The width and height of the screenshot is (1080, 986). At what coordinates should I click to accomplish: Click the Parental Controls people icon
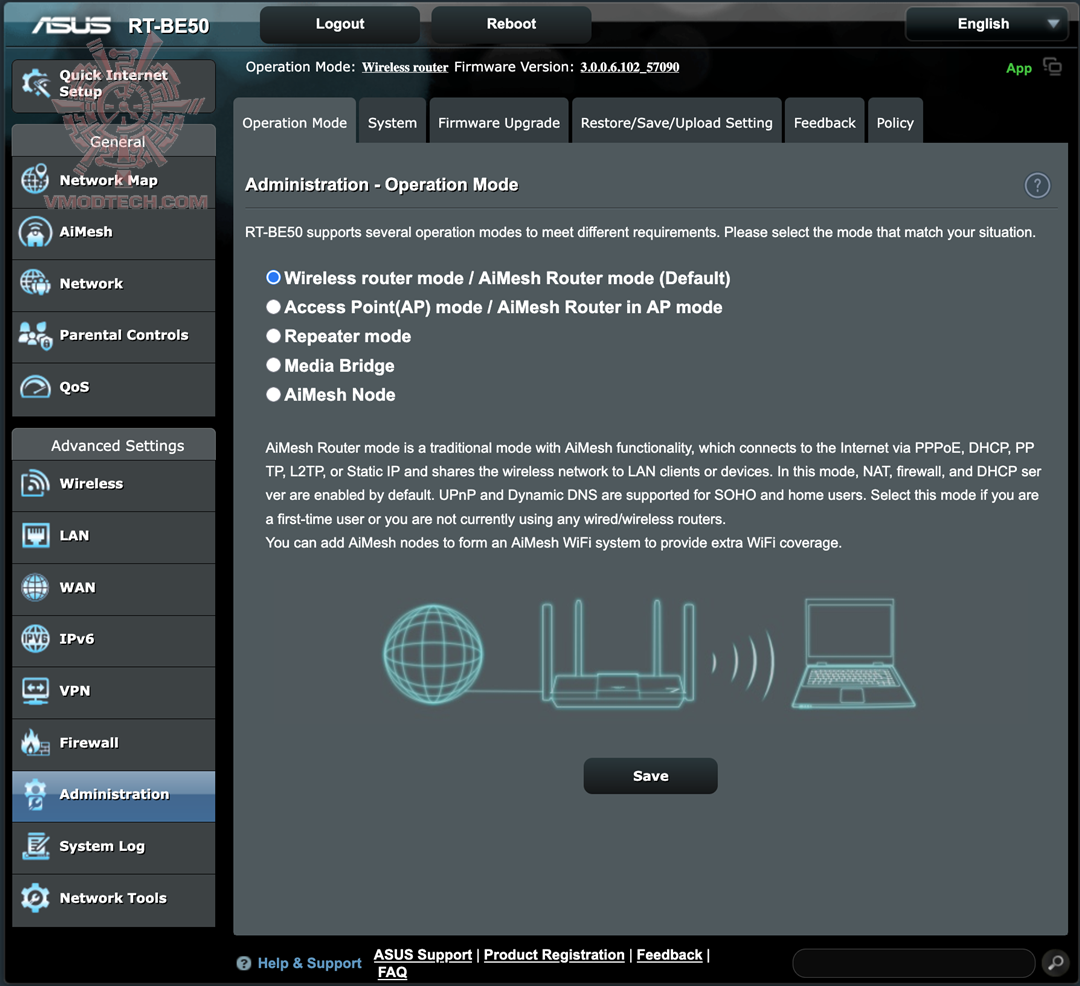point(35,335)
